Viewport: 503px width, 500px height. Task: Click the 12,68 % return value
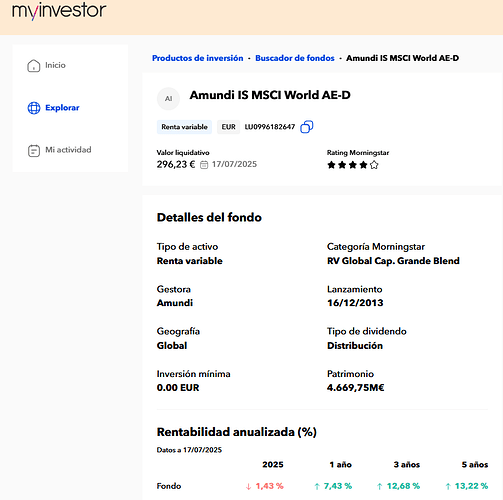coord(403,486)
